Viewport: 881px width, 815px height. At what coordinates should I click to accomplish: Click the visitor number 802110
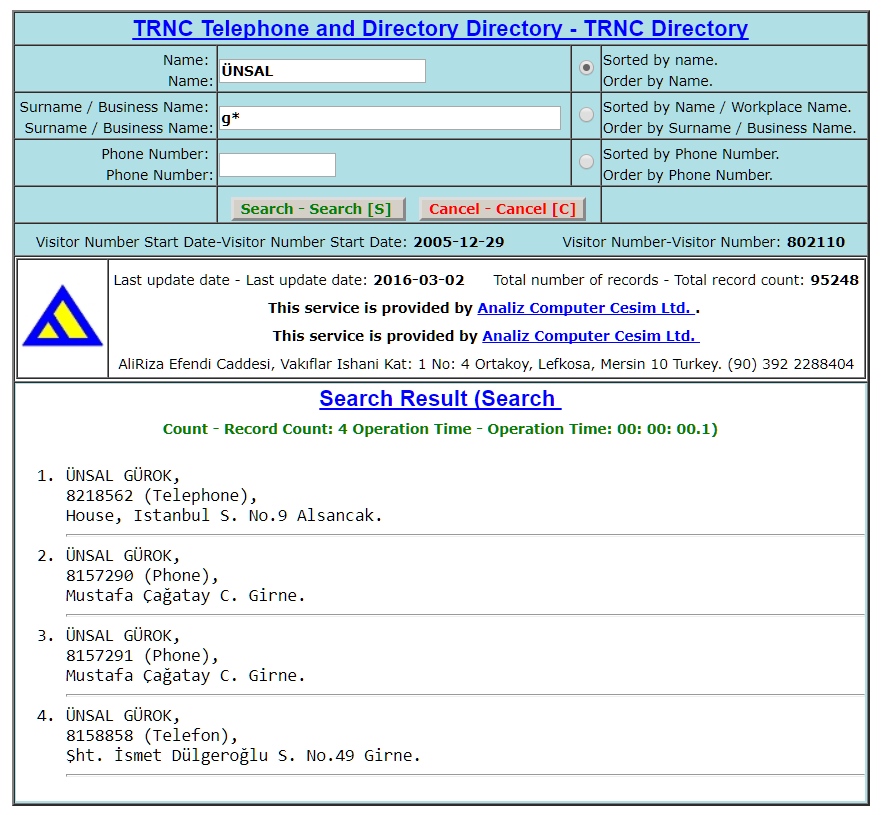click(x=815, y=242)
